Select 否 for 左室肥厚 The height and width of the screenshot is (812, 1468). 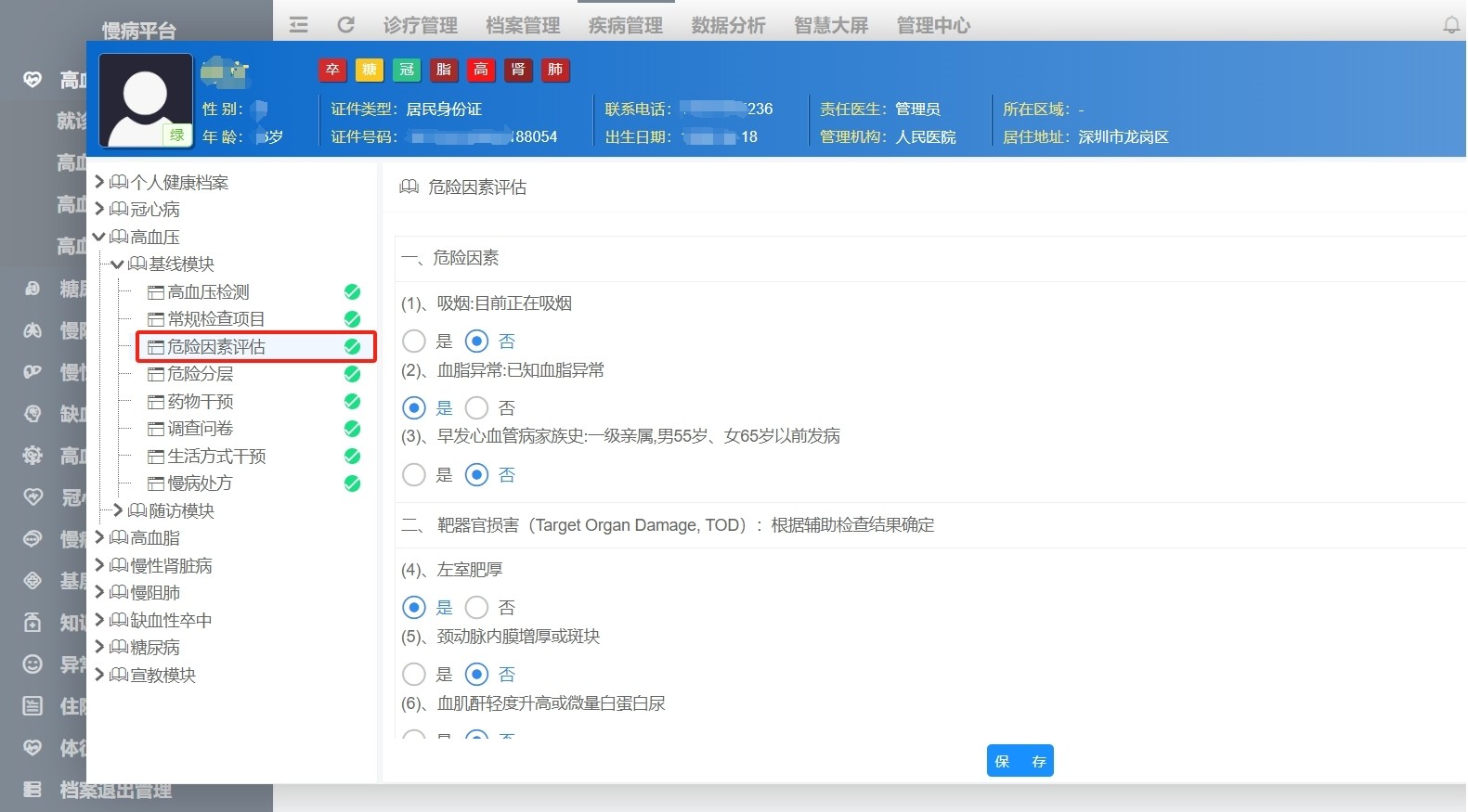pos(476,608)
